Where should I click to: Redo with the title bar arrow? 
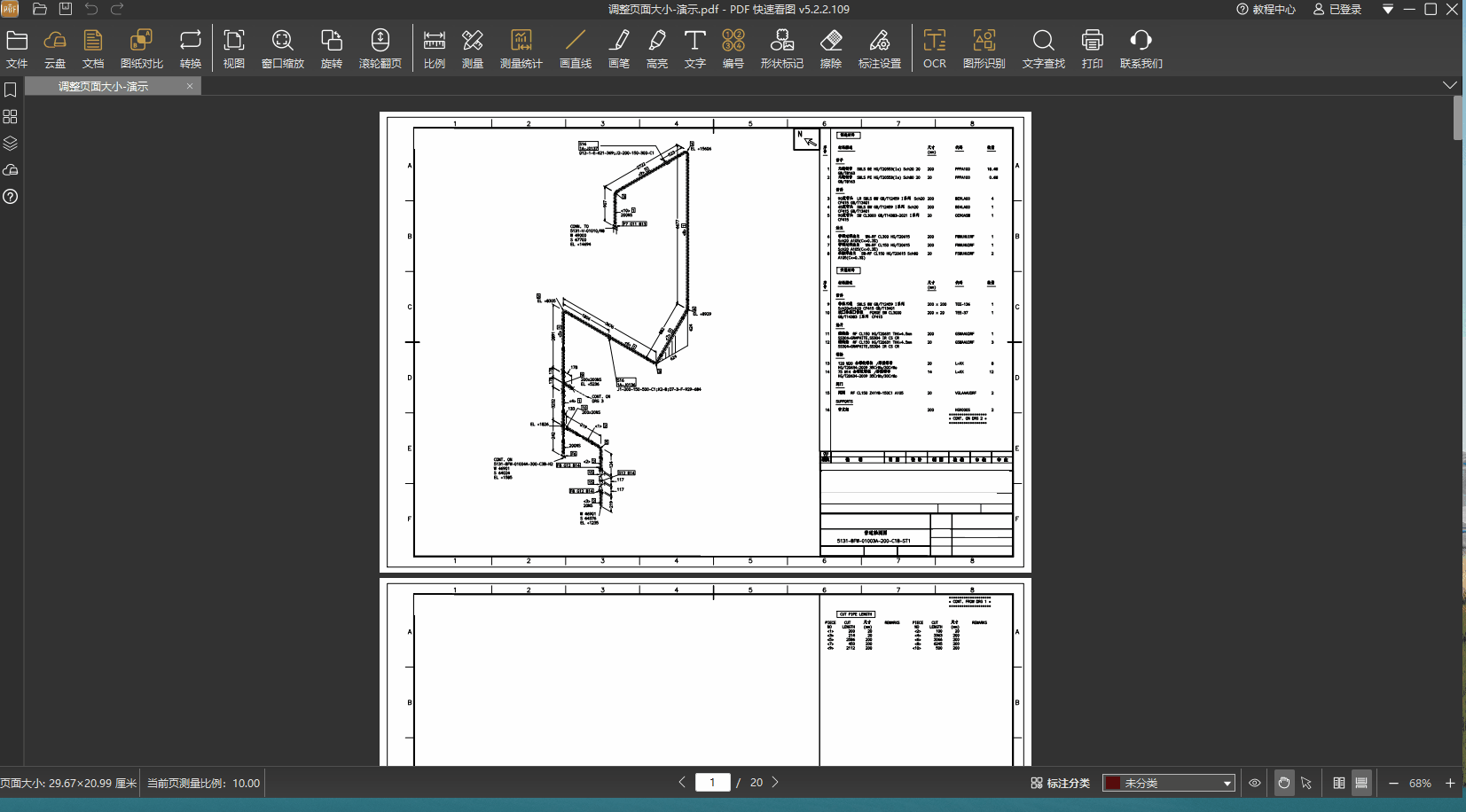point(117,9)
